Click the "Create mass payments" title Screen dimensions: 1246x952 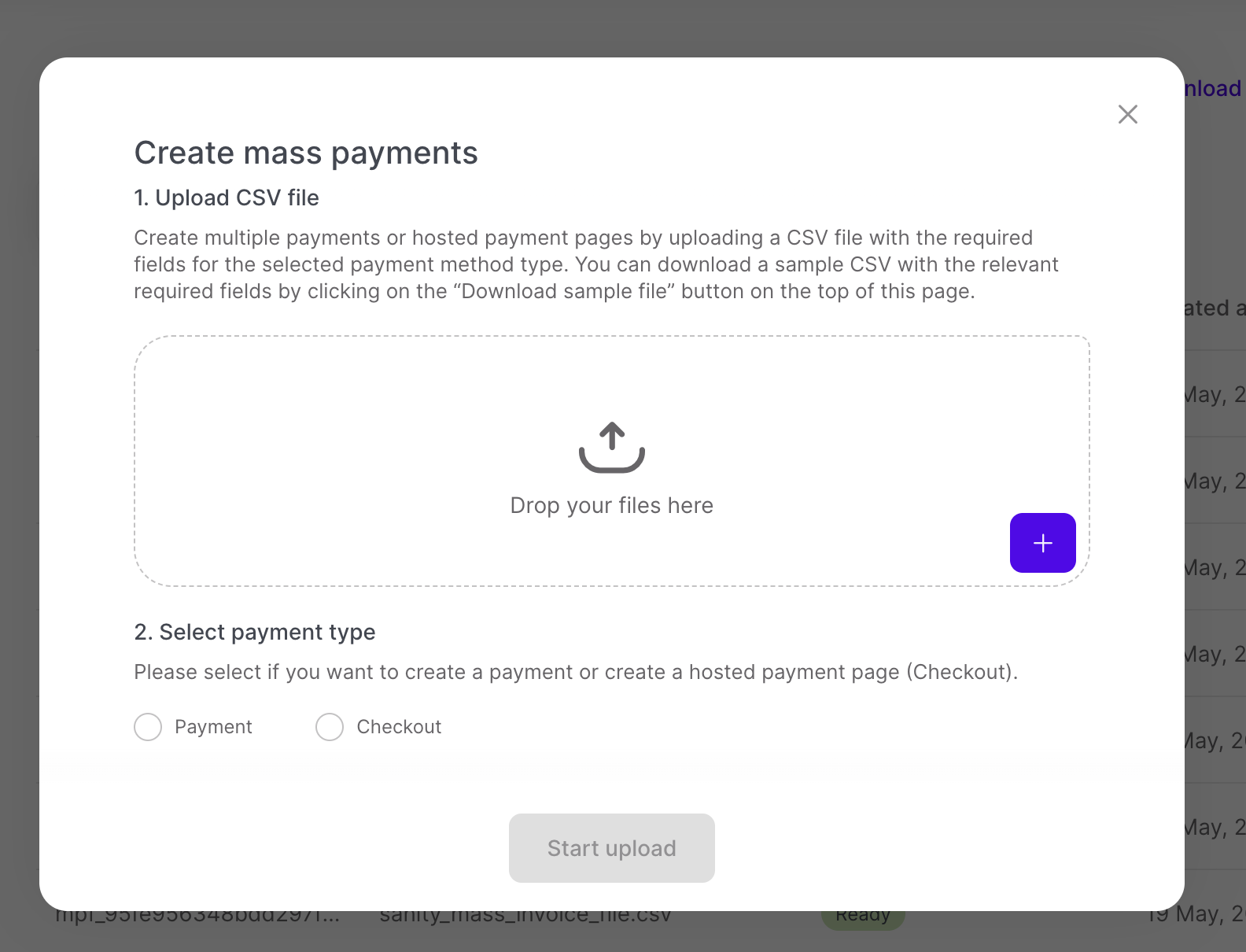306,153
